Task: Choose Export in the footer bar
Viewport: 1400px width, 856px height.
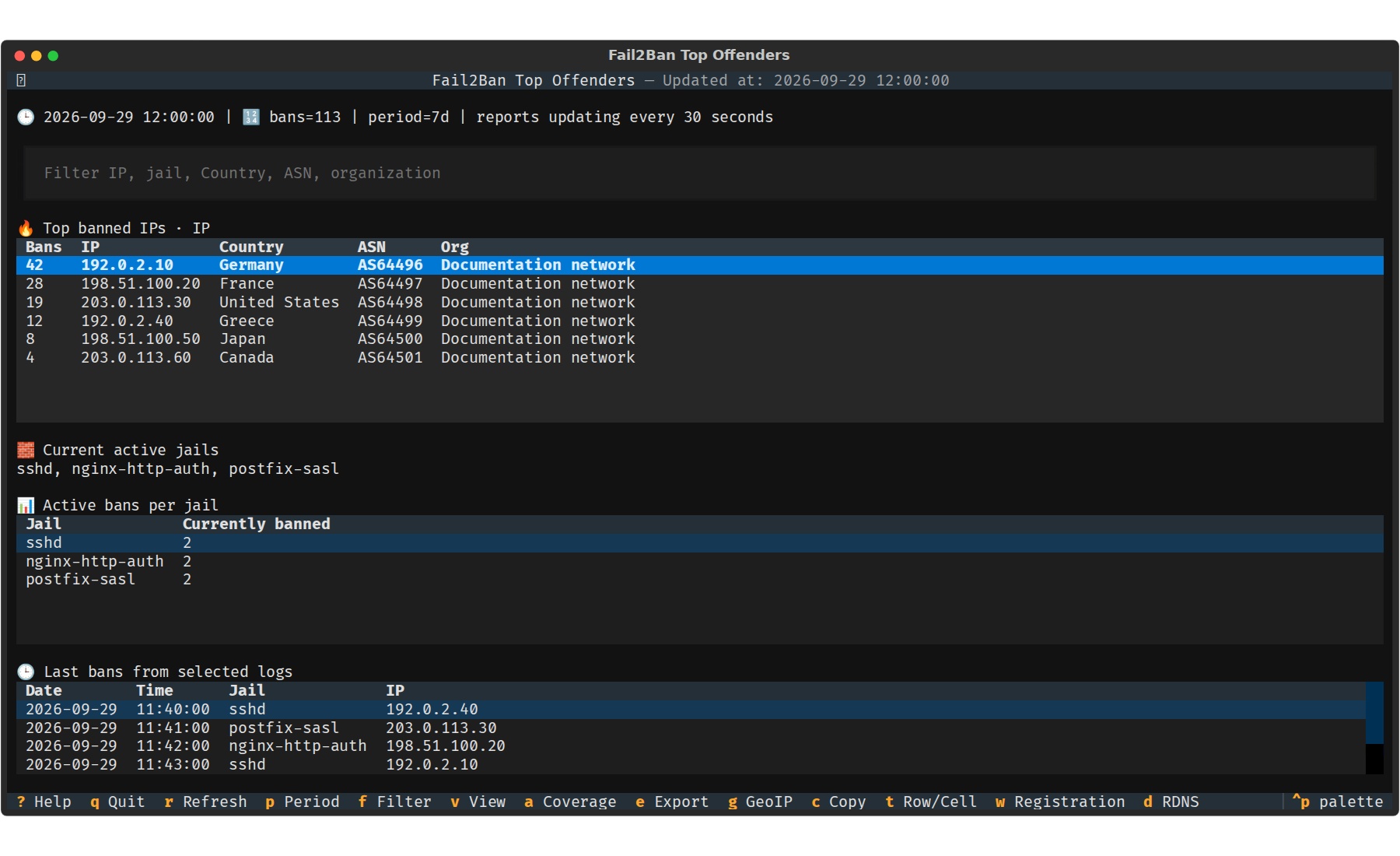Action: pyautogui.click(x=672, y=802)
